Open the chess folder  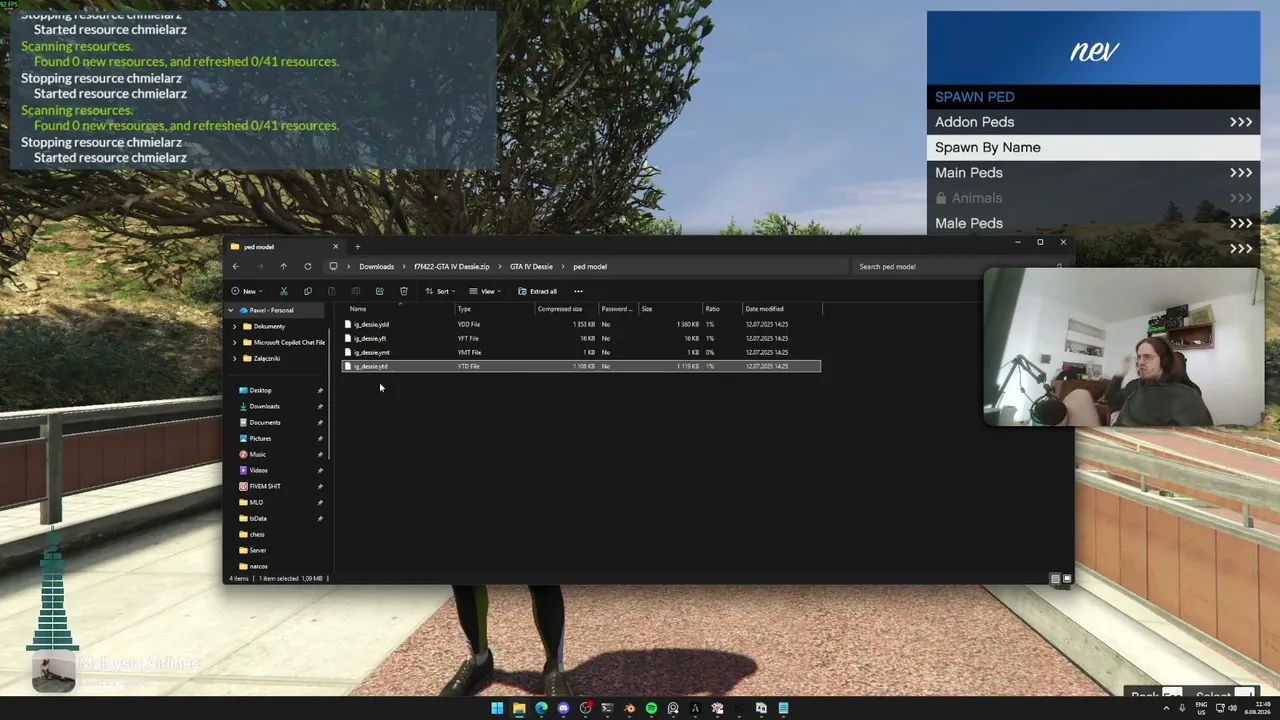257,535
